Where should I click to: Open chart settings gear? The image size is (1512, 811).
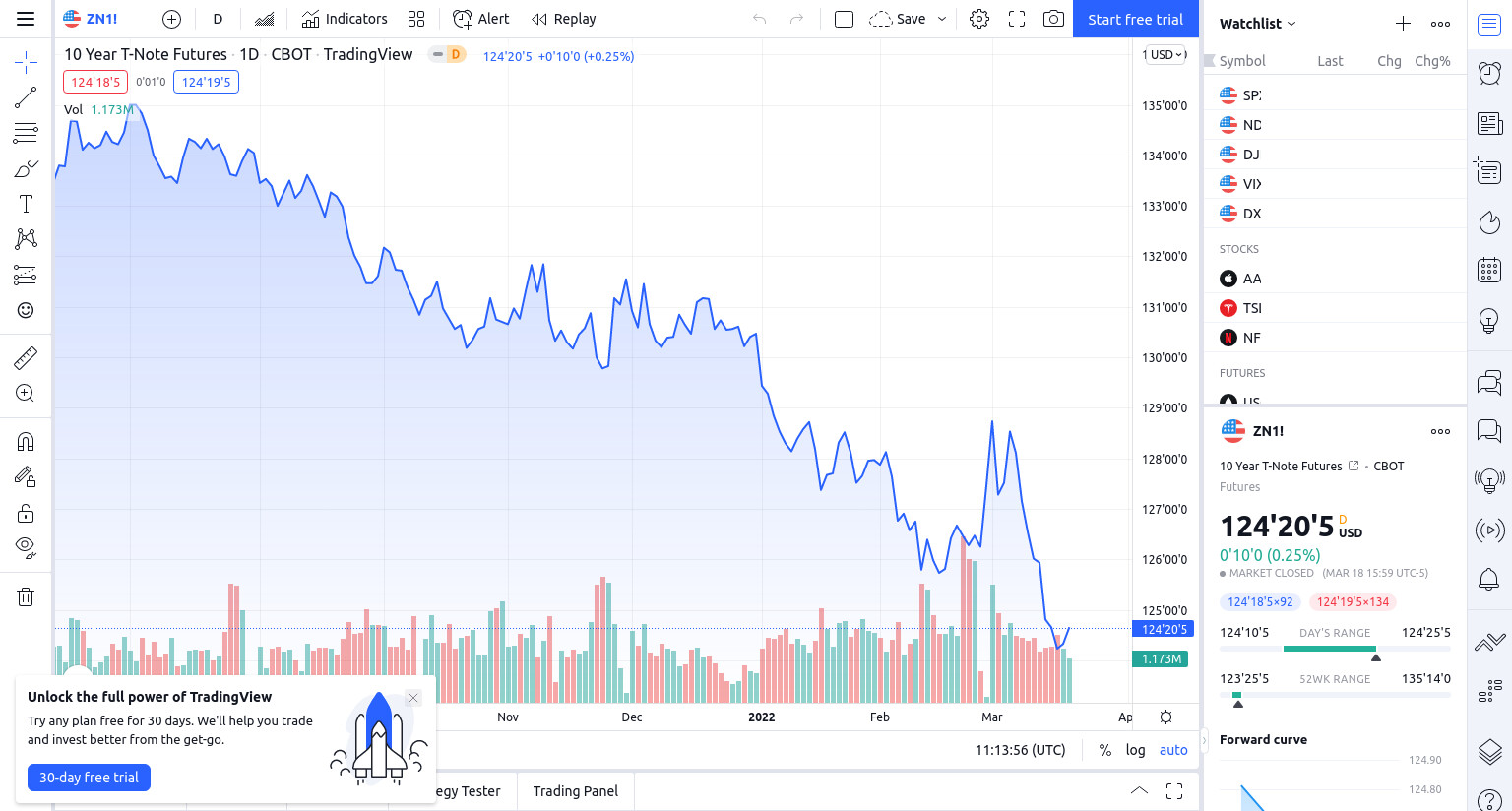coord(979,19)
